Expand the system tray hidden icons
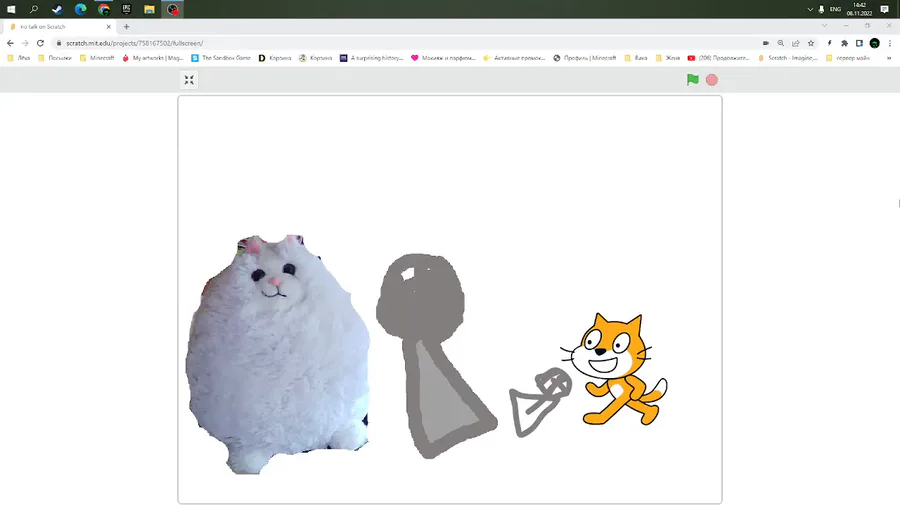The image size is (900, 506). [810, 9]
